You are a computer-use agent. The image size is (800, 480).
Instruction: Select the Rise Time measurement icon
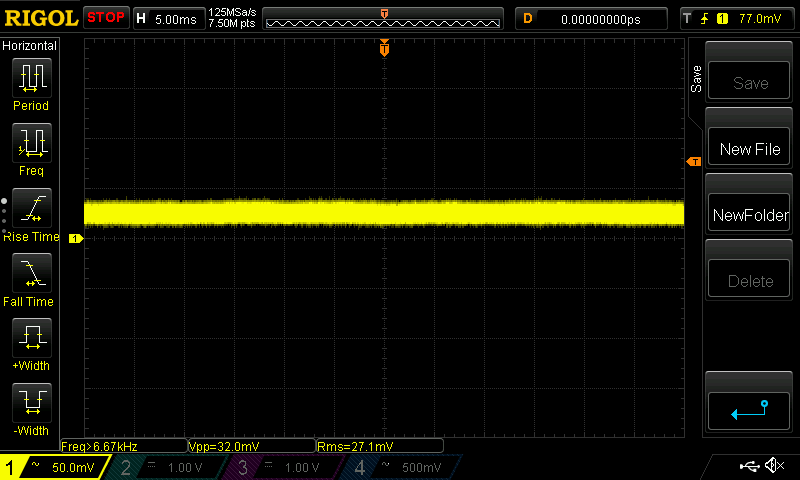click(x=32, y=208)
